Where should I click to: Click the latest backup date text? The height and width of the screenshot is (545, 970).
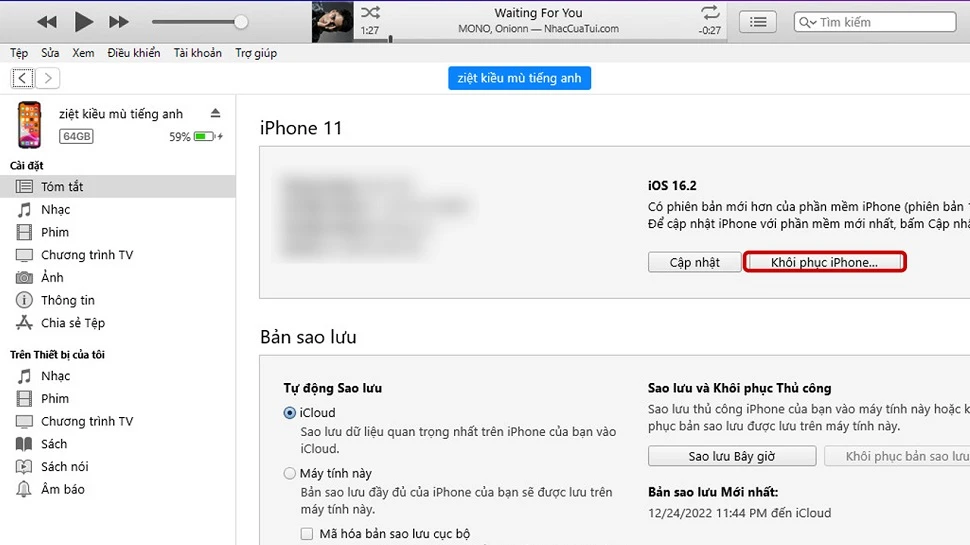point(740,513)
